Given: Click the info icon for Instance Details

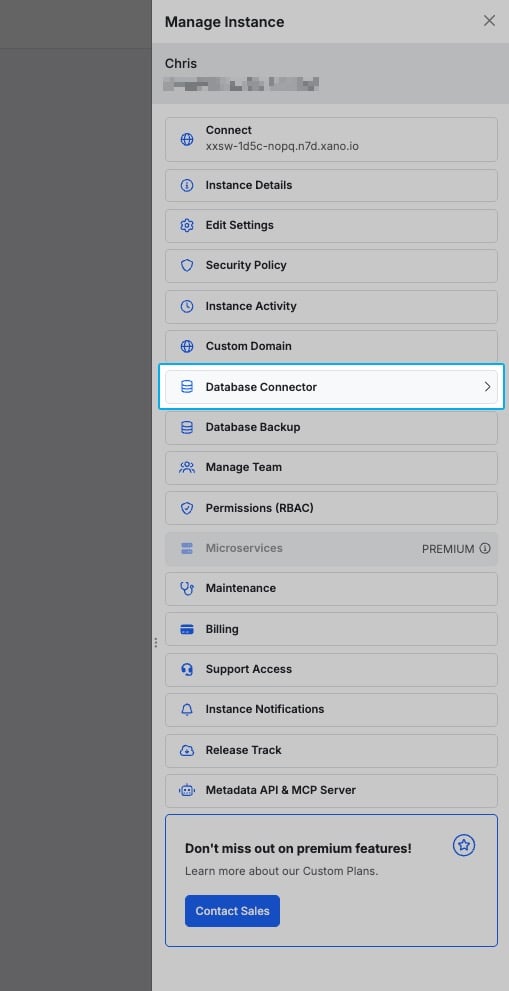Looking at the screenshot, I should (187, 186).
